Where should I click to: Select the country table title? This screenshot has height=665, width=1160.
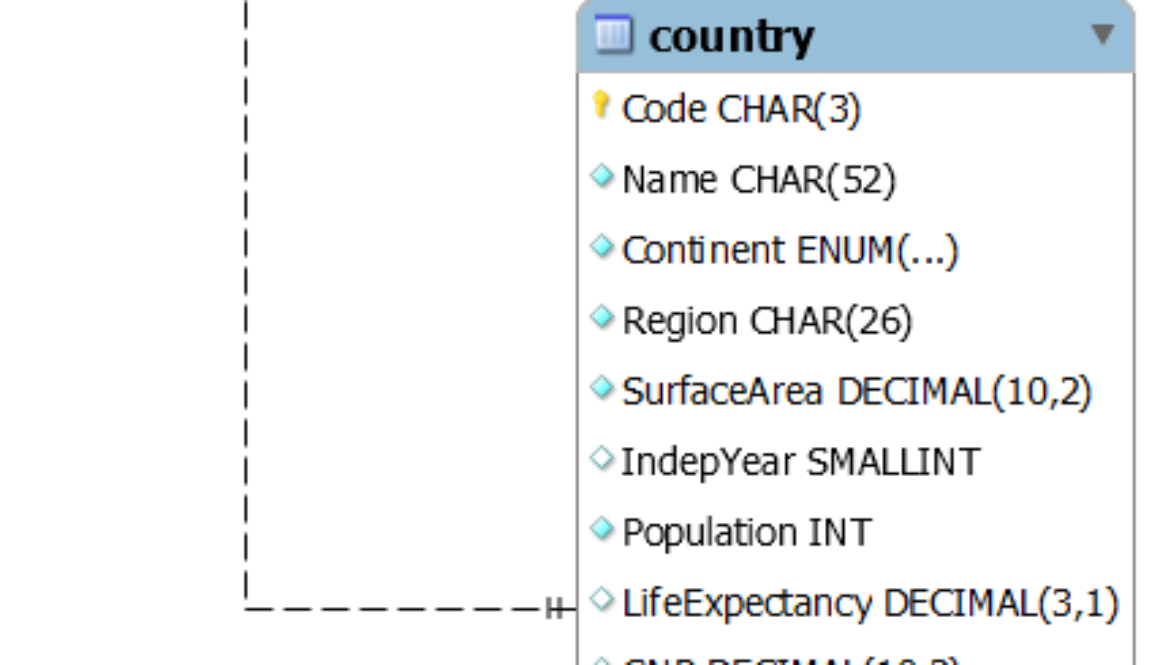pyautogui.click(x=731, y=37)
